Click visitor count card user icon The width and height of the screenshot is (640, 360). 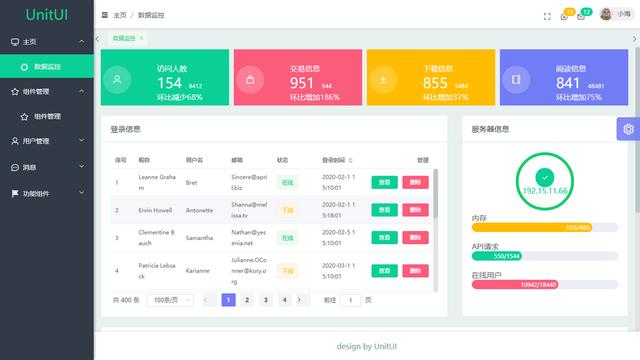click(117, 79)
